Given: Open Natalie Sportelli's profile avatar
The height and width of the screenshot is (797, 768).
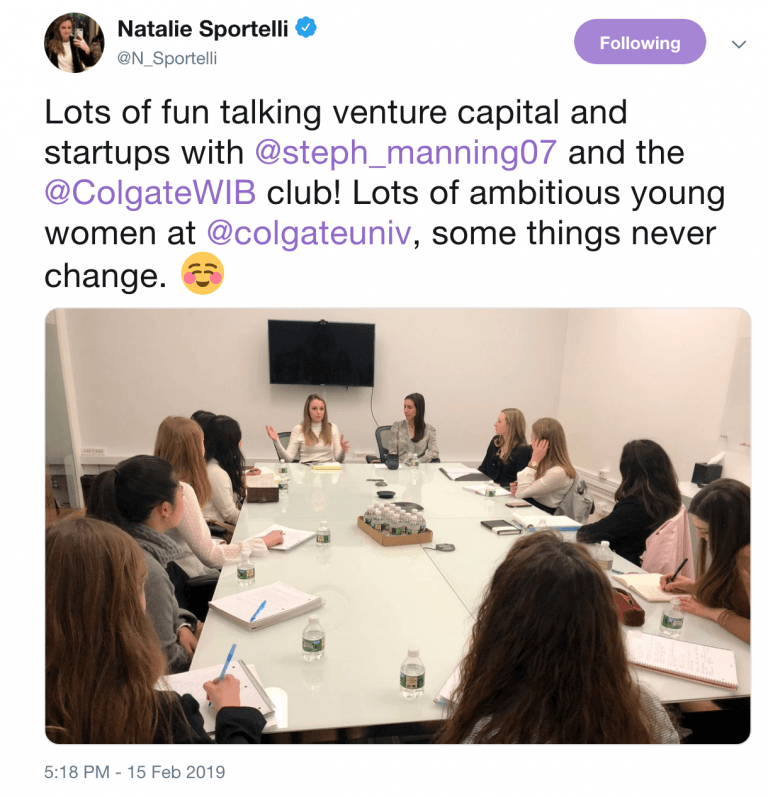Looking at the screenshot, I should pyautogui.click(x=73, y=42).
